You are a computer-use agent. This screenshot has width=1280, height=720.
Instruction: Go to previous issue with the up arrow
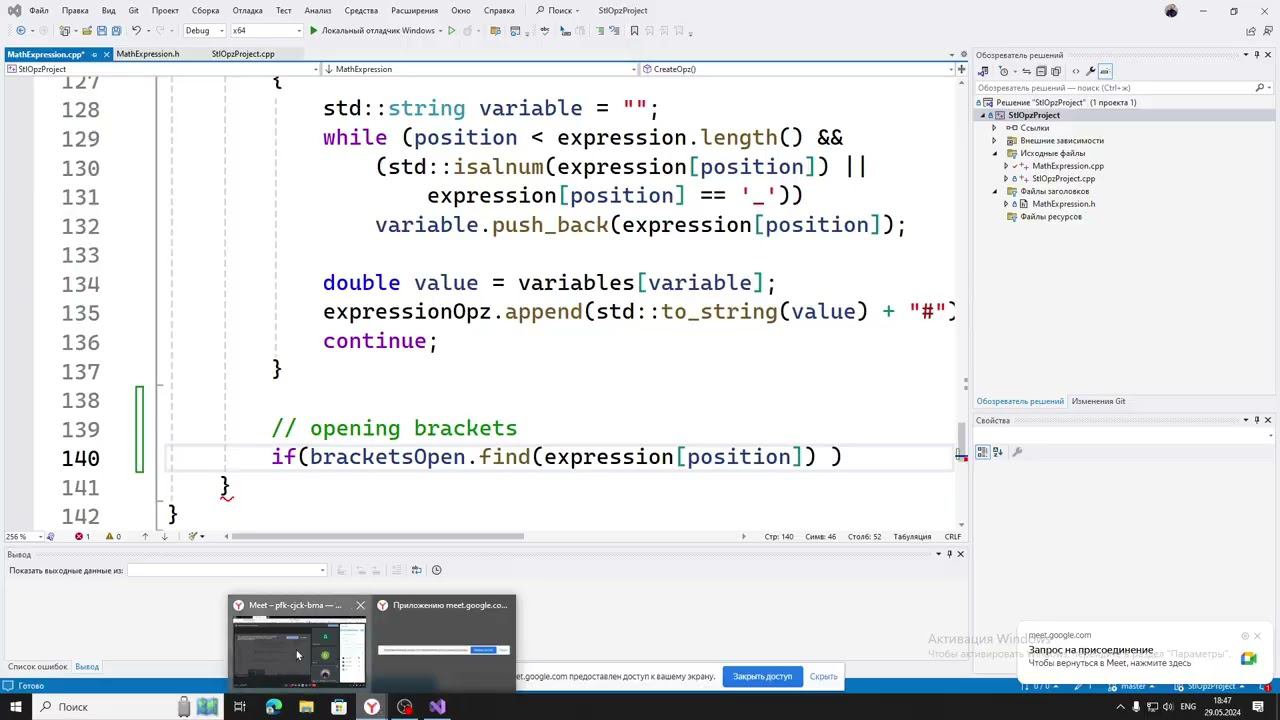[145, 537]
